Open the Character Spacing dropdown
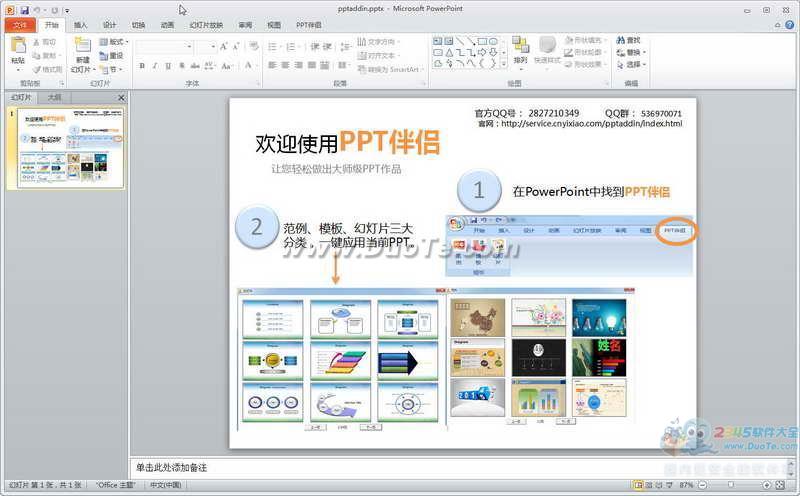 click(x=210, y=66)
